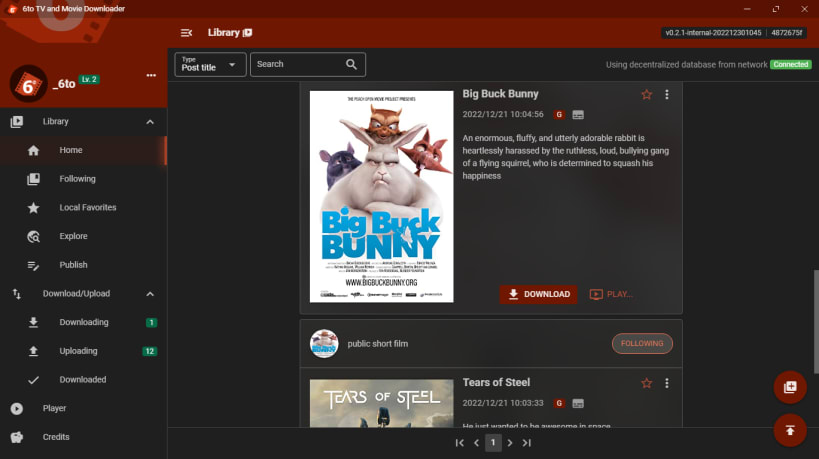819x459 pixels.
Task: Open Tears of Steel more options menu
Action: click(666, 383)
